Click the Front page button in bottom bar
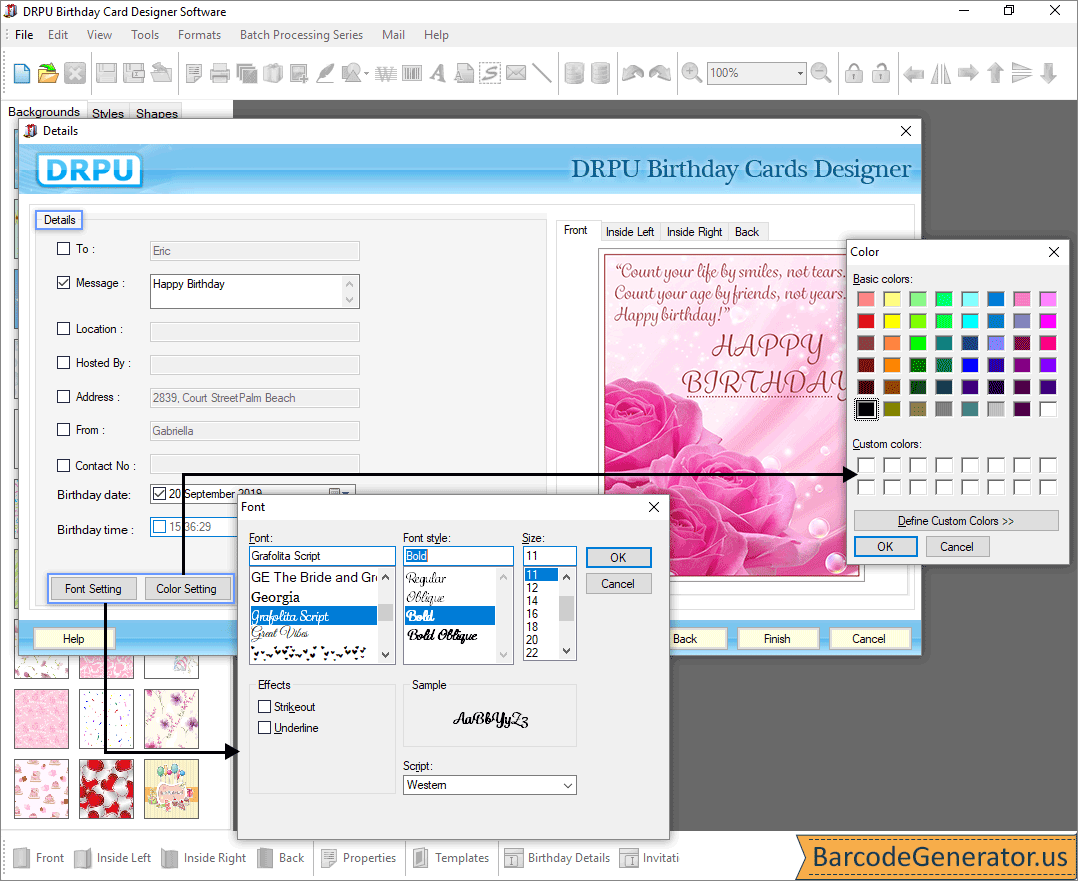The image size is (1078, 881). (38, 858)
